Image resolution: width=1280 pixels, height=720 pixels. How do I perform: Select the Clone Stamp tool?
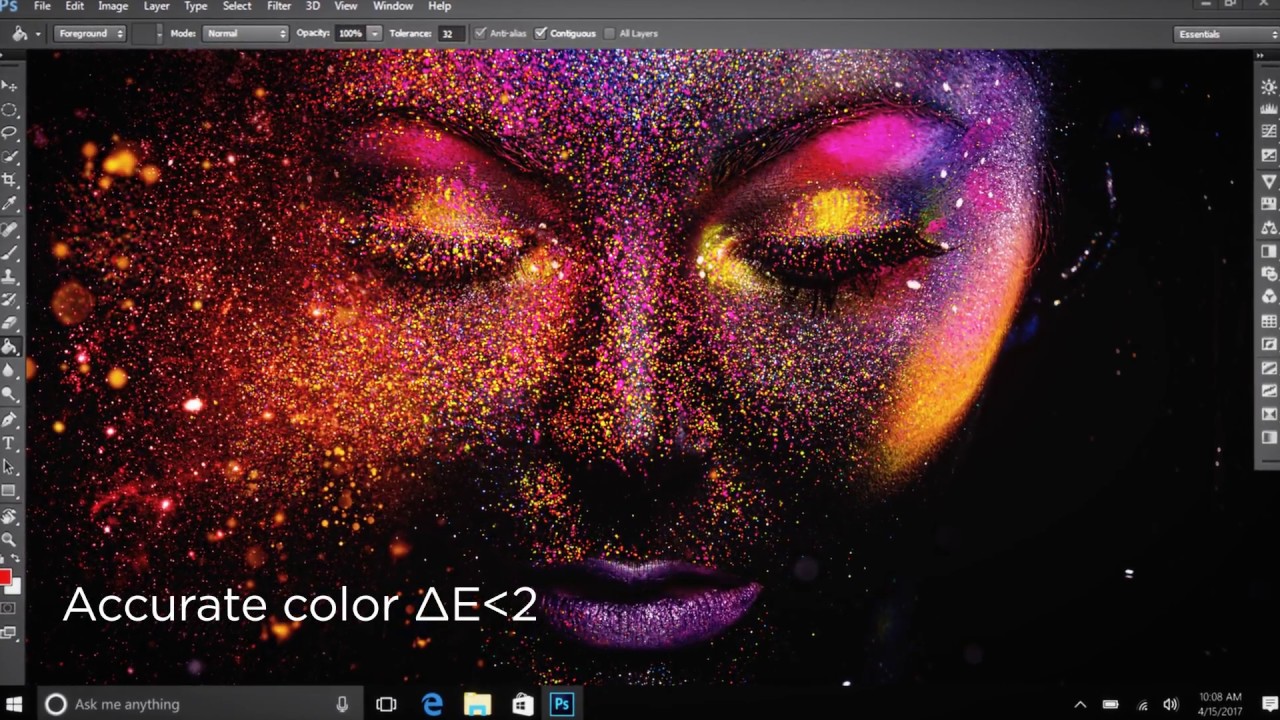coord(9,276)
